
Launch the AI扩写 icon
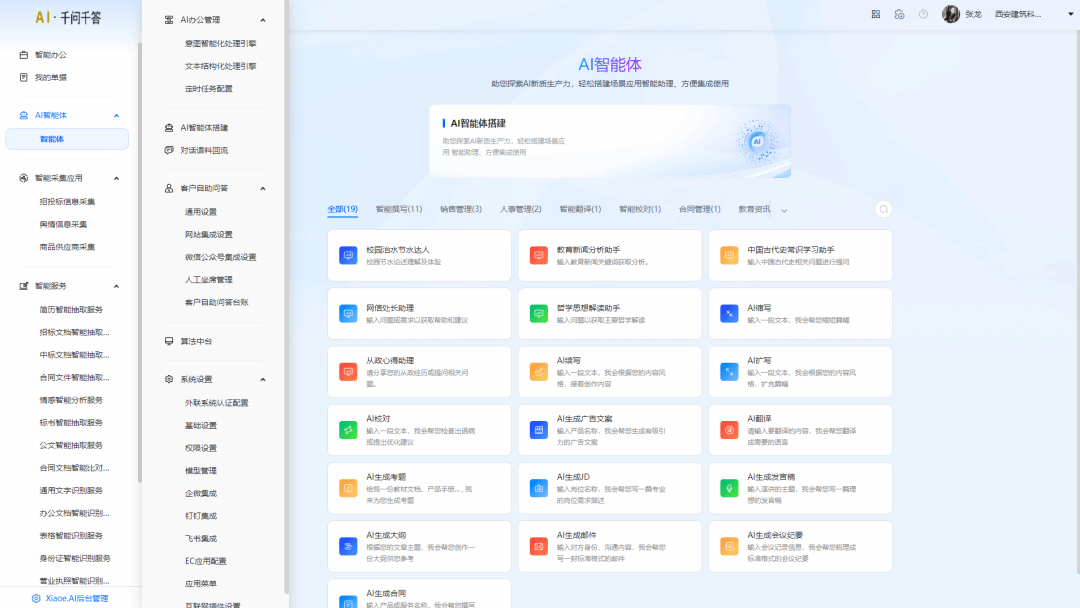tap(729, 372)
